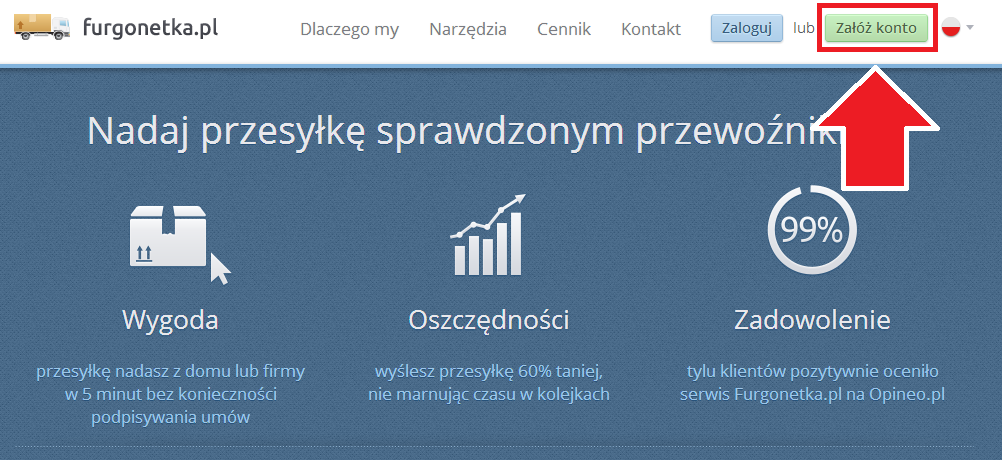Click the Polish flag language icon
The height and width of the screenshot is (460, 1002).
951,28
